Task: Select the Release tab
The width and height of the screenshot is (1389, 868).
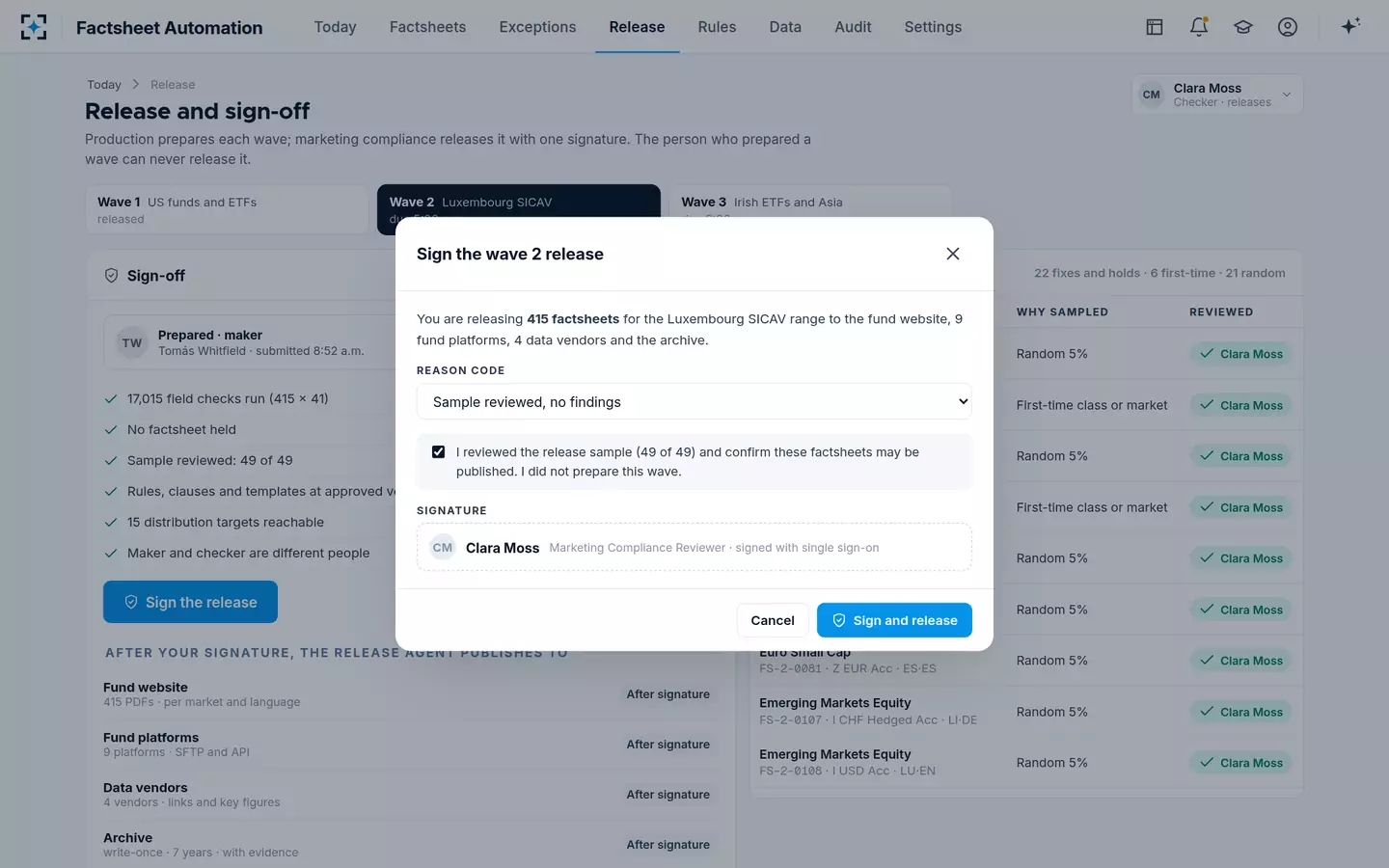Action: point(637,27)
